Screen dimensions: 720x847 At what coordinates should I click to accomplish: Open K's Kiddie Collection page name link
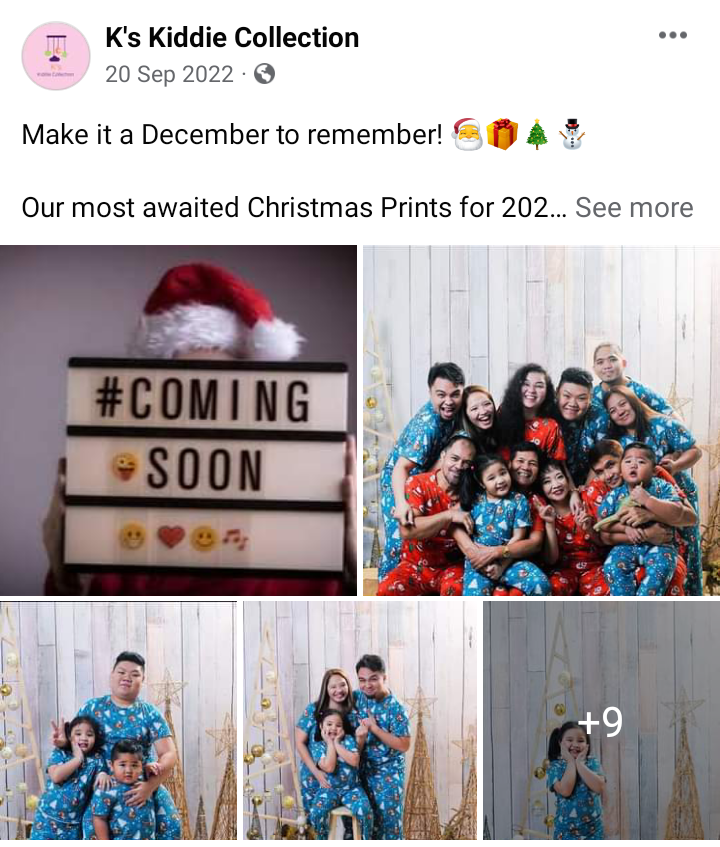point(232,38)
